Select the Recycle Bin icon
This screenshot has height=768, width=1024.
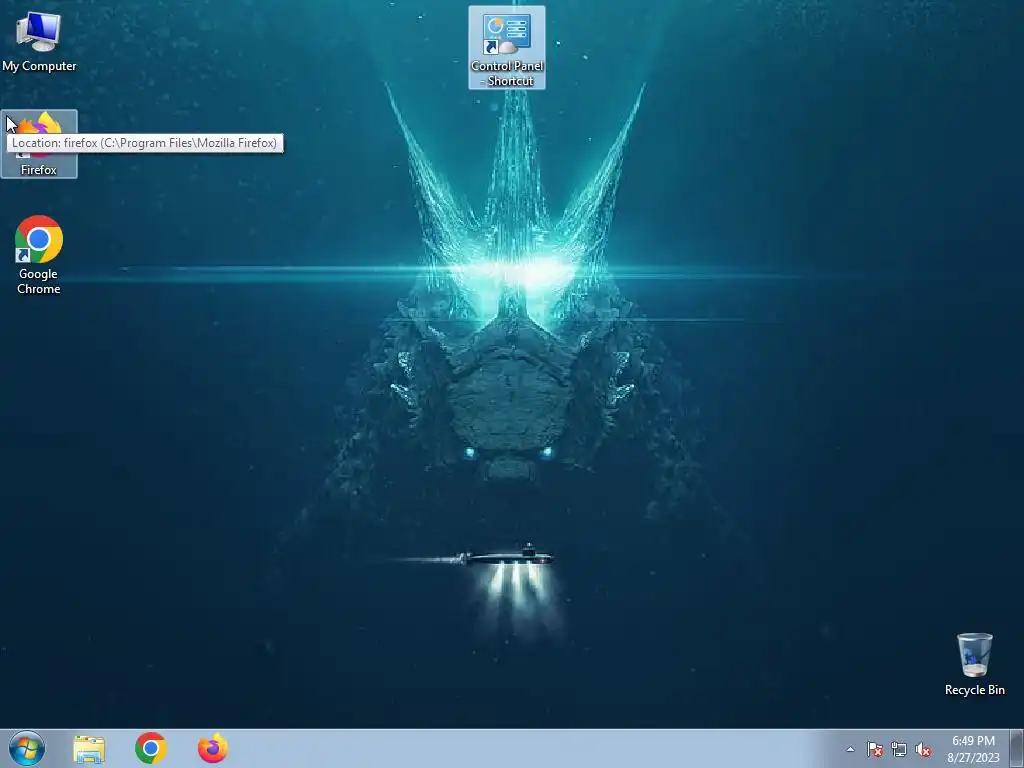[974, 664]
